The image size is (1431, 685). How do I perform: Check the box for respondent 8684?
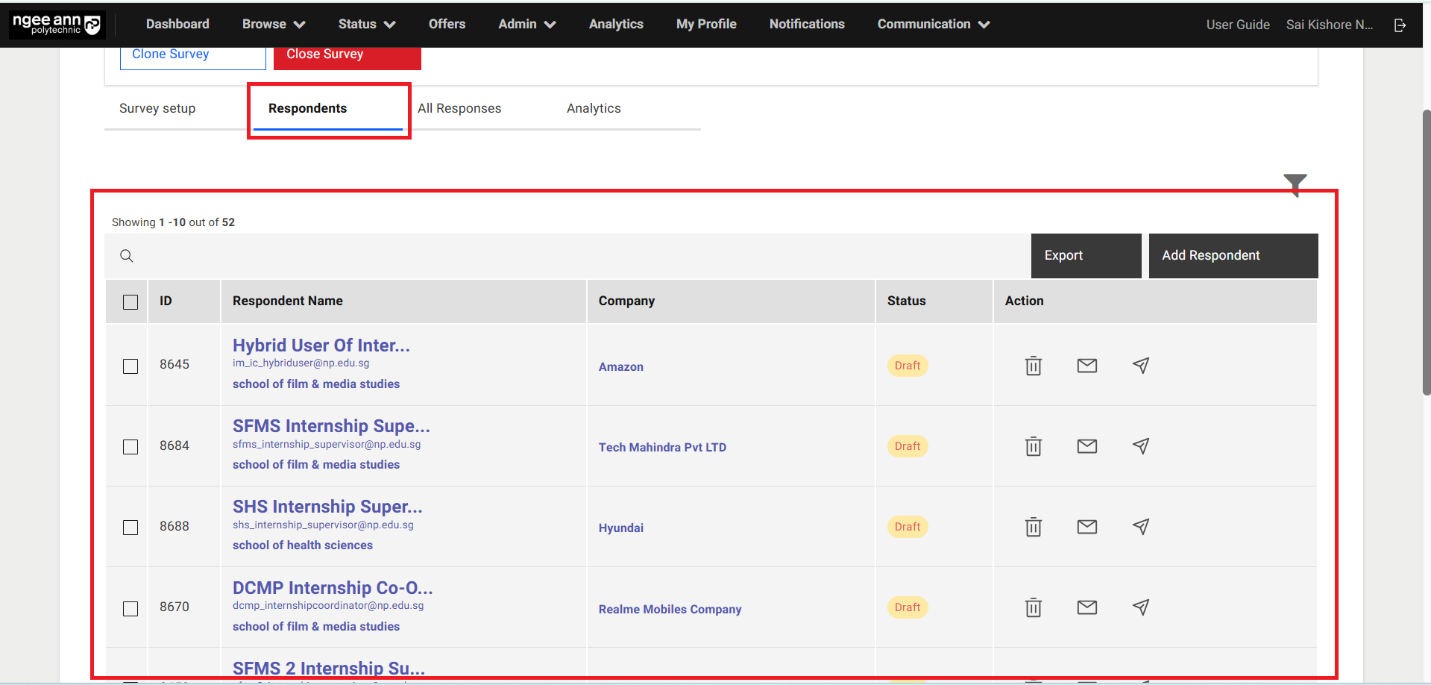[x=130, y=447]
